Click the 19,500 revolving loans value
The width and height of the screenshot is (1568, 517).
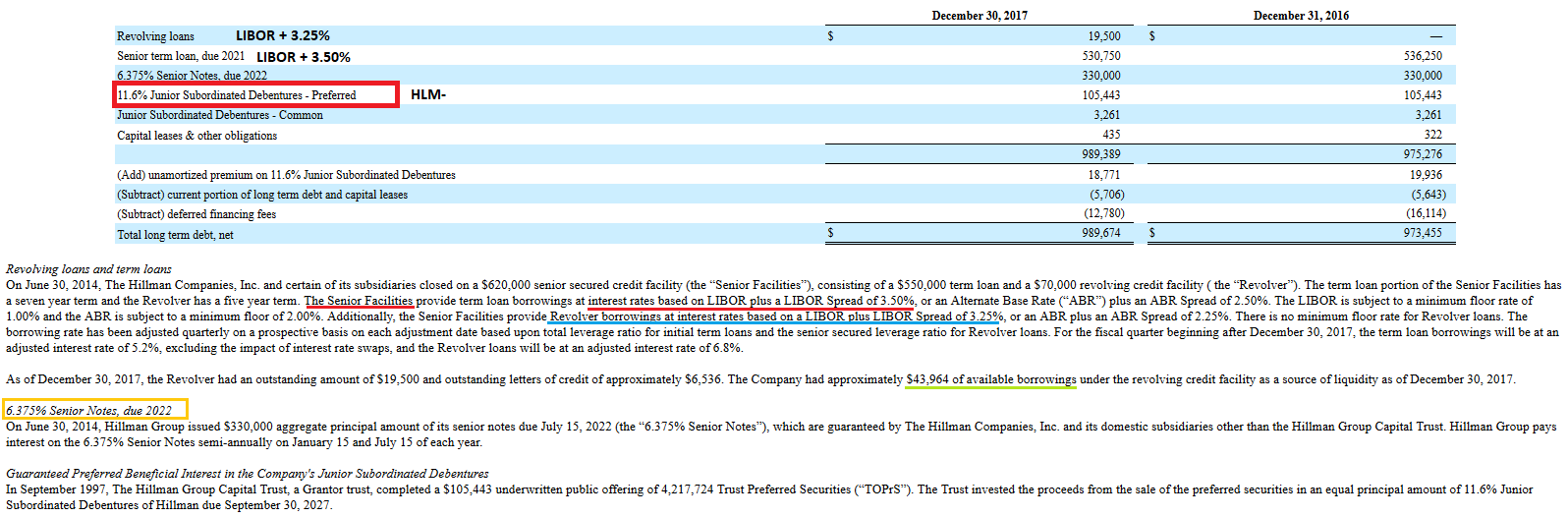[1104, 36]
